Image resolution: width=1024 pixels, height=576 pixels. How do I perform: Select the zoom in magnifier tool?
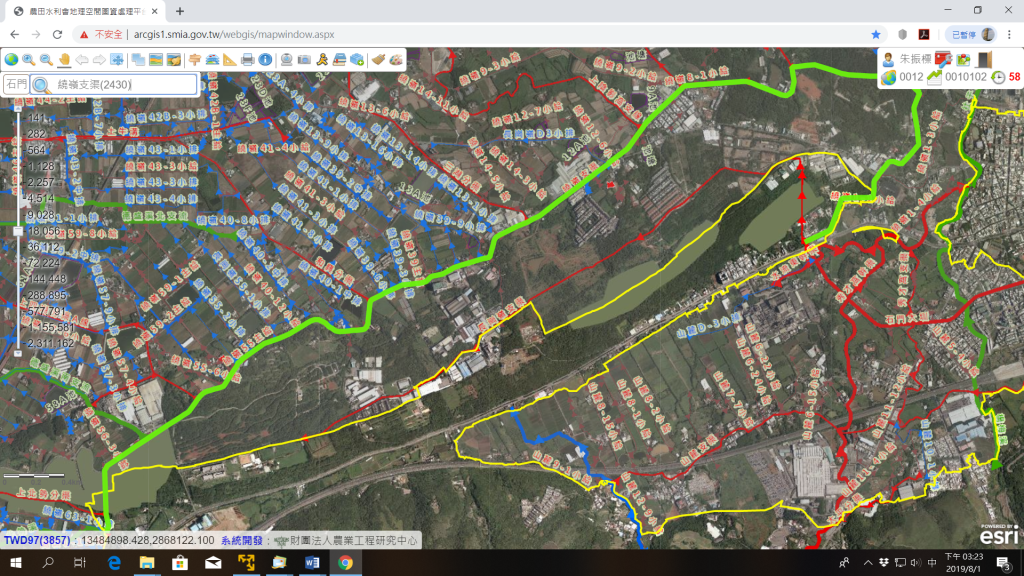pyautogui.click(x=29, y=59)
